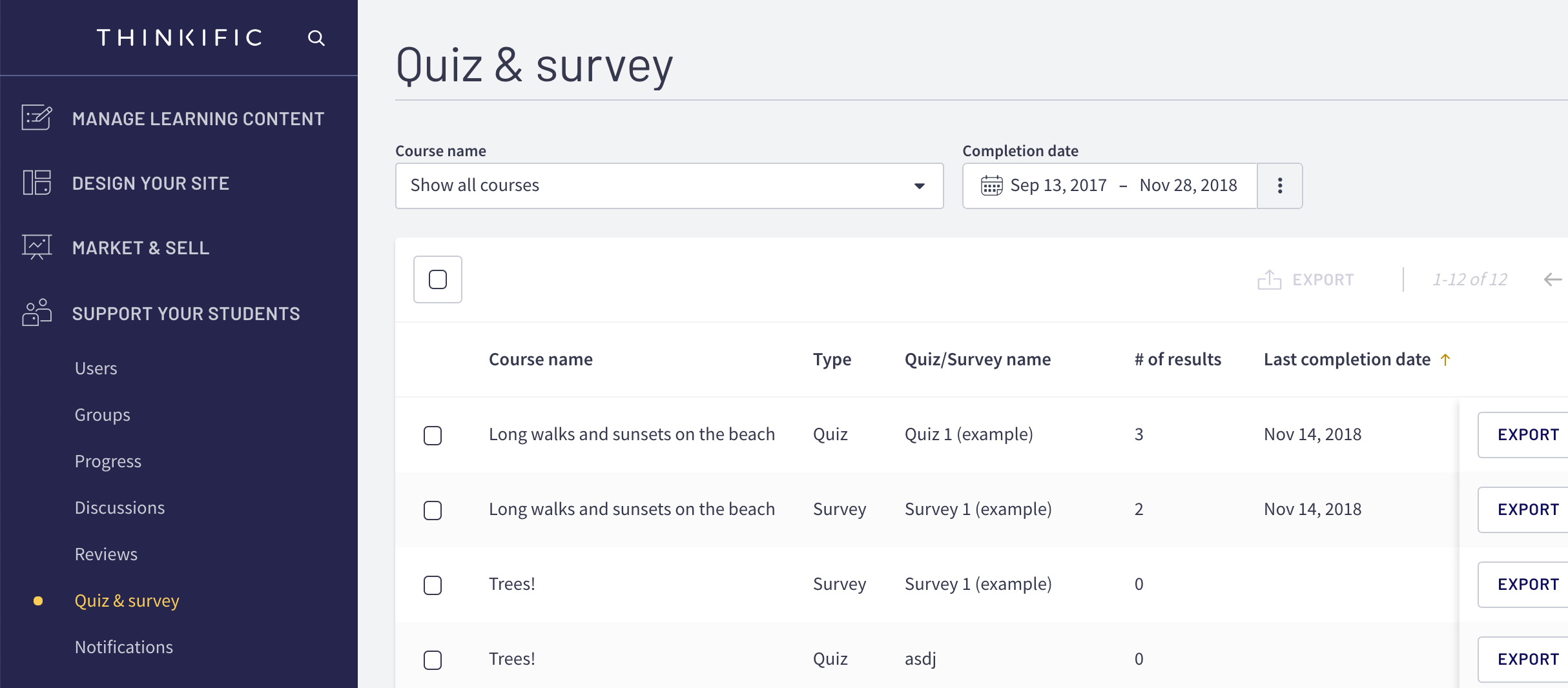The height and width of the screenshot is (688, 1568).
Task: Open the calendar icon in Completion date
Action: pos(991,186)
